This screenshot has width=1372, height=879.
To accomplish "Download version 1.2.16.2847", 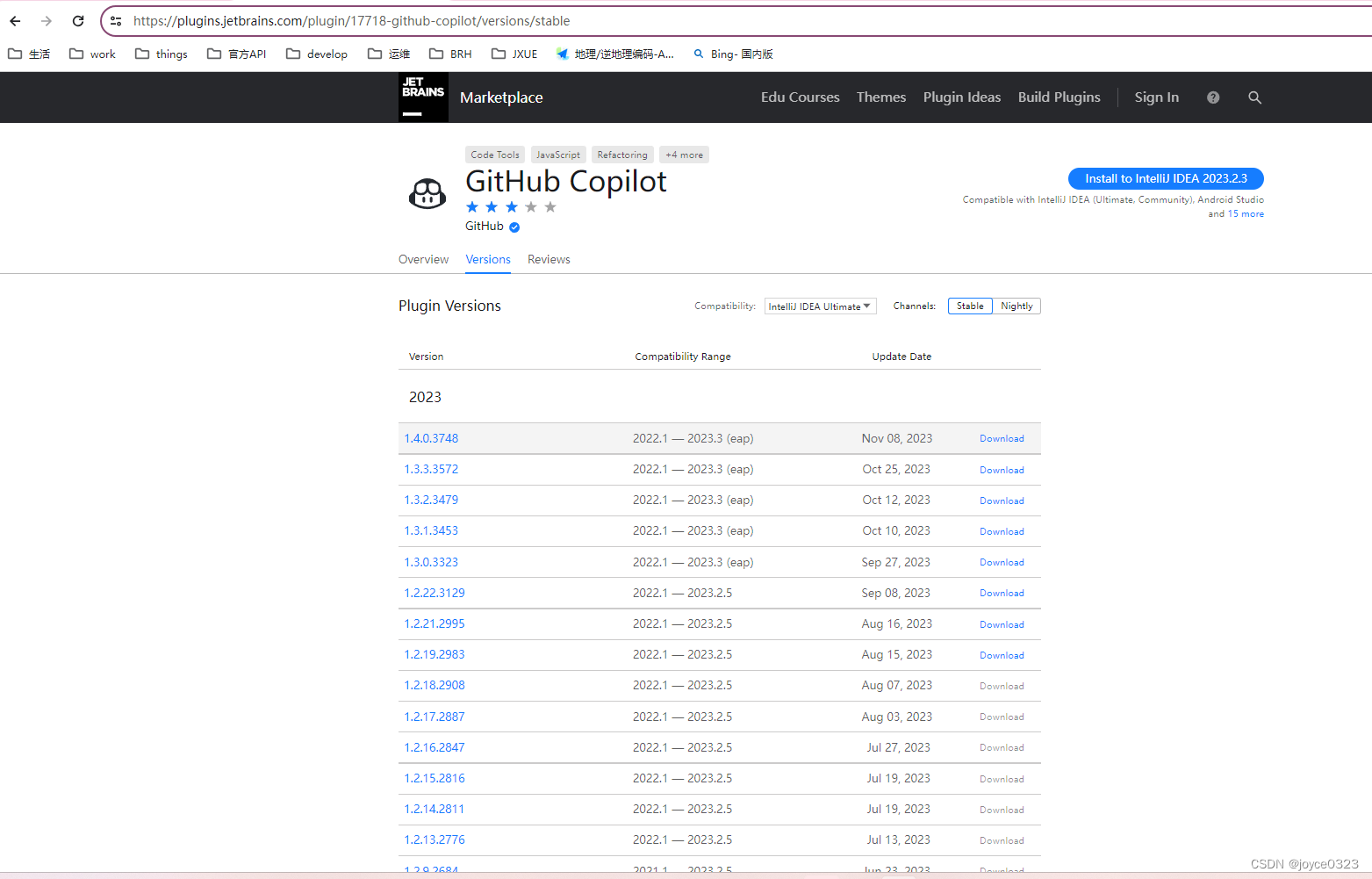I will pos(1002,747).
